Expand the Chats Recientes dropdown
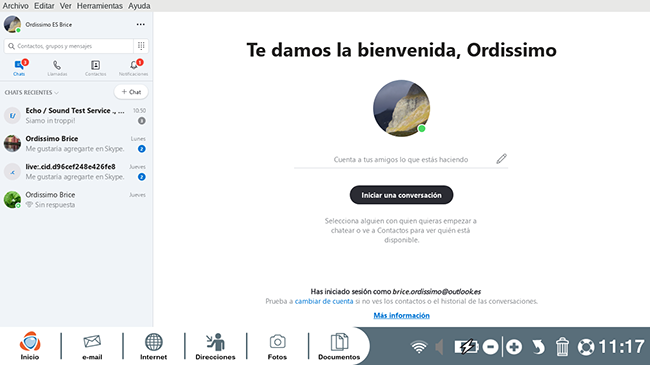Viewport: 650px width, 365px height. 32,92
